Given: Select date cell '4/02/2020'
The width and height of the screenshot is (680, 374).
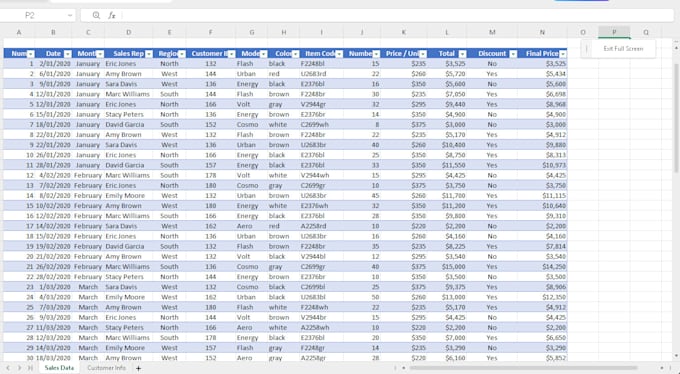Looking at the screenshot, I should (53, 175).
